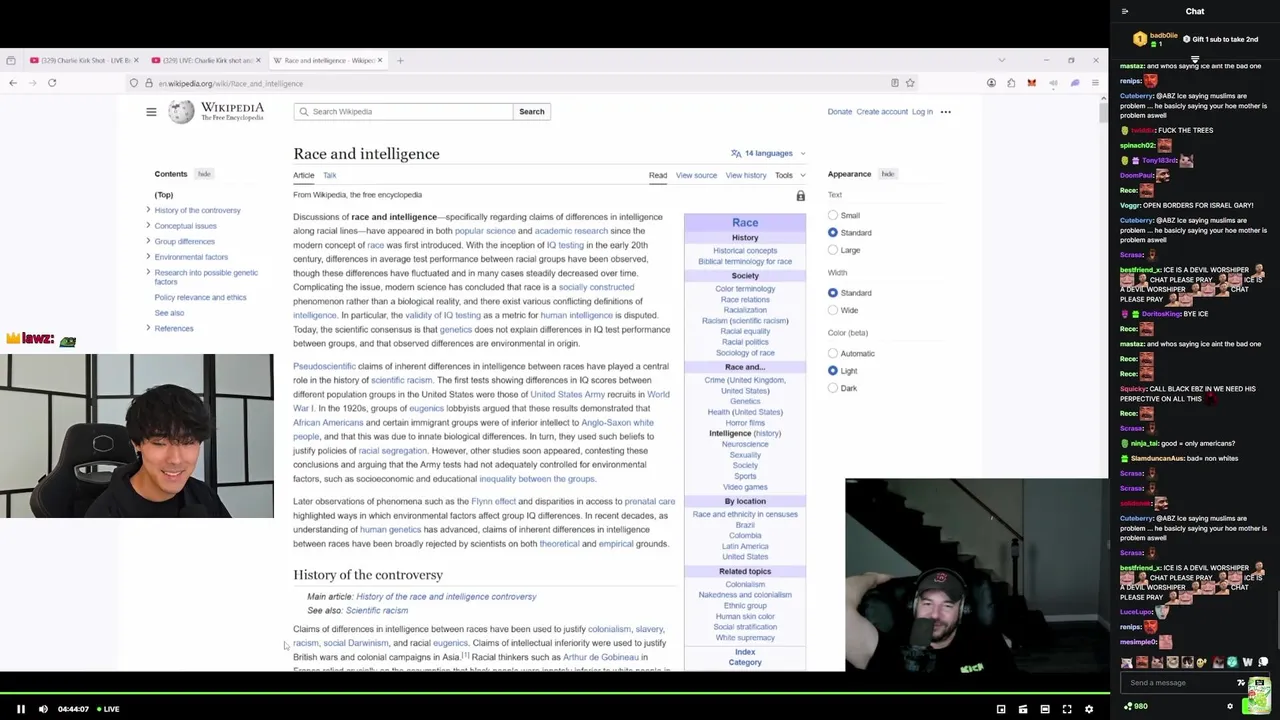Click the Donate link
The height and width of the screenshot is (720, 1280).
pyautogui.click(x=839, y=112)
